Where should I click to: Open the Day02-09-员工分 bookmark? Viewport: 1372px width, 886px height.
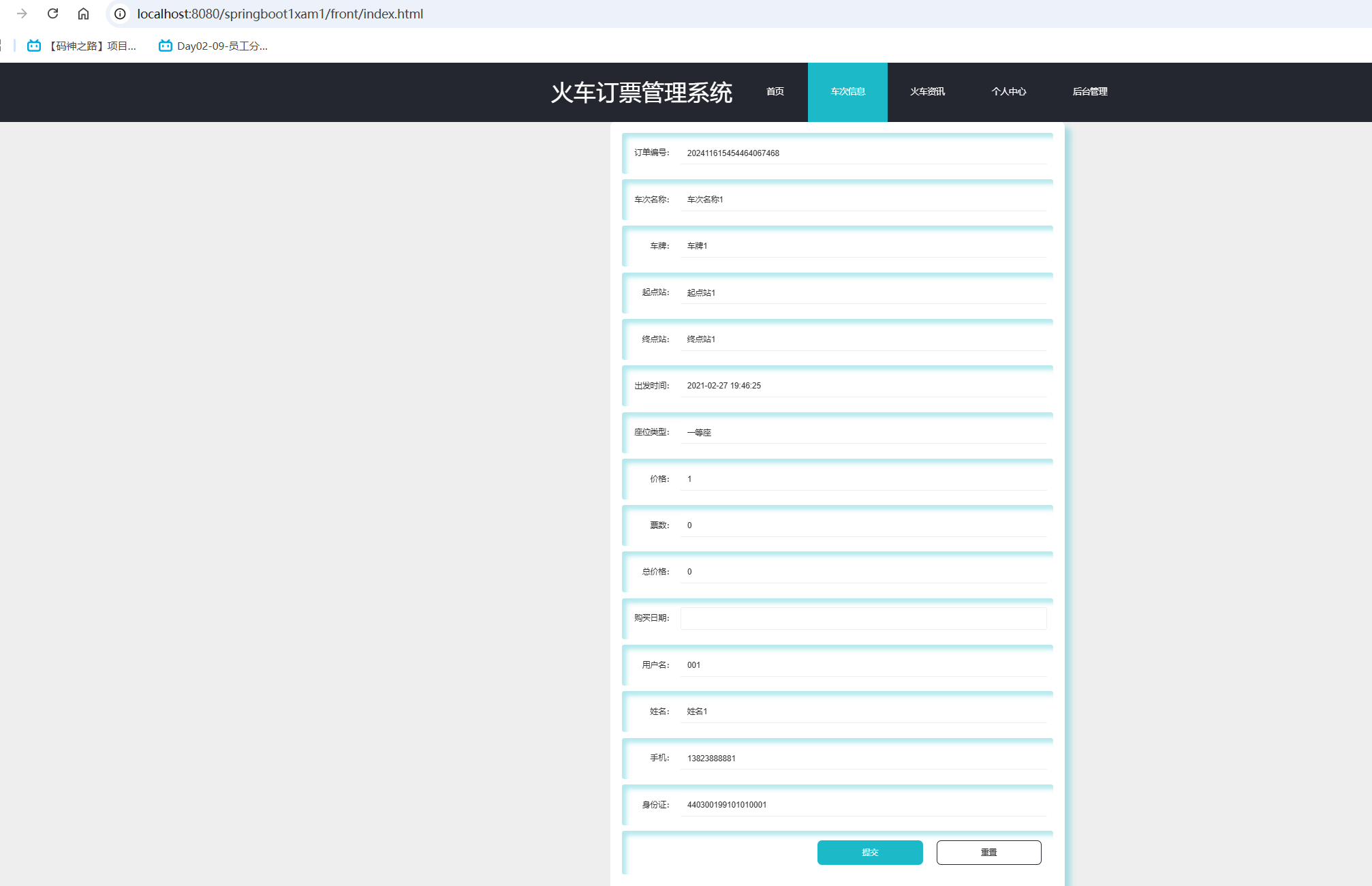point(213,46)
